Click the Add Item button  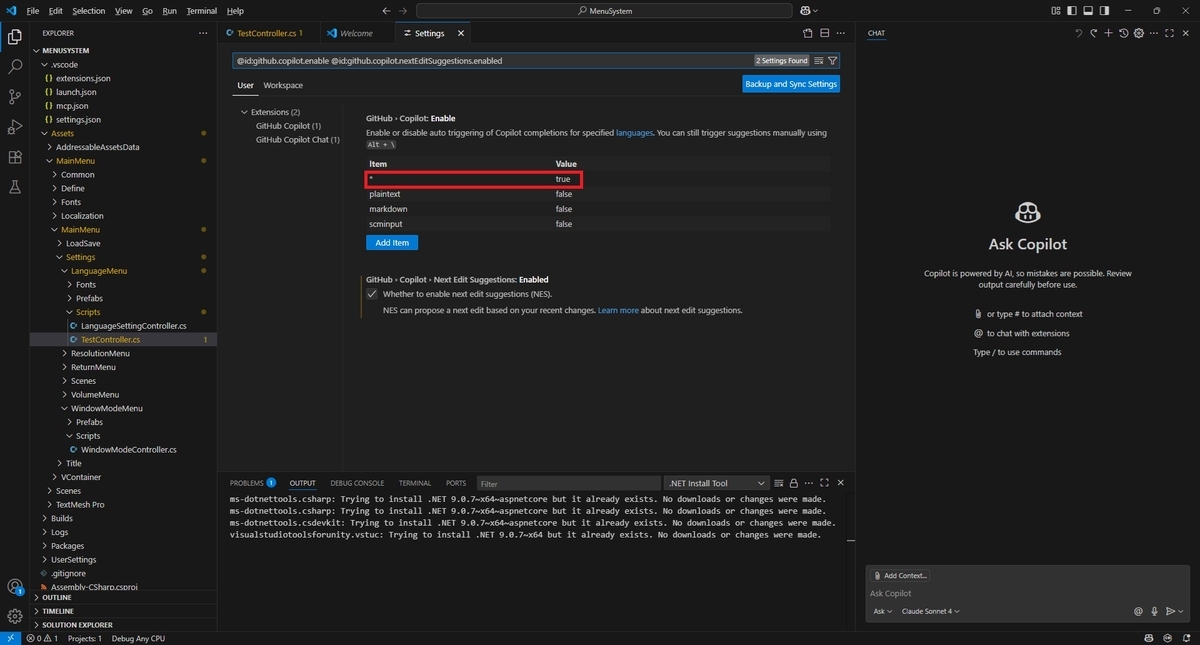point(392,242)
